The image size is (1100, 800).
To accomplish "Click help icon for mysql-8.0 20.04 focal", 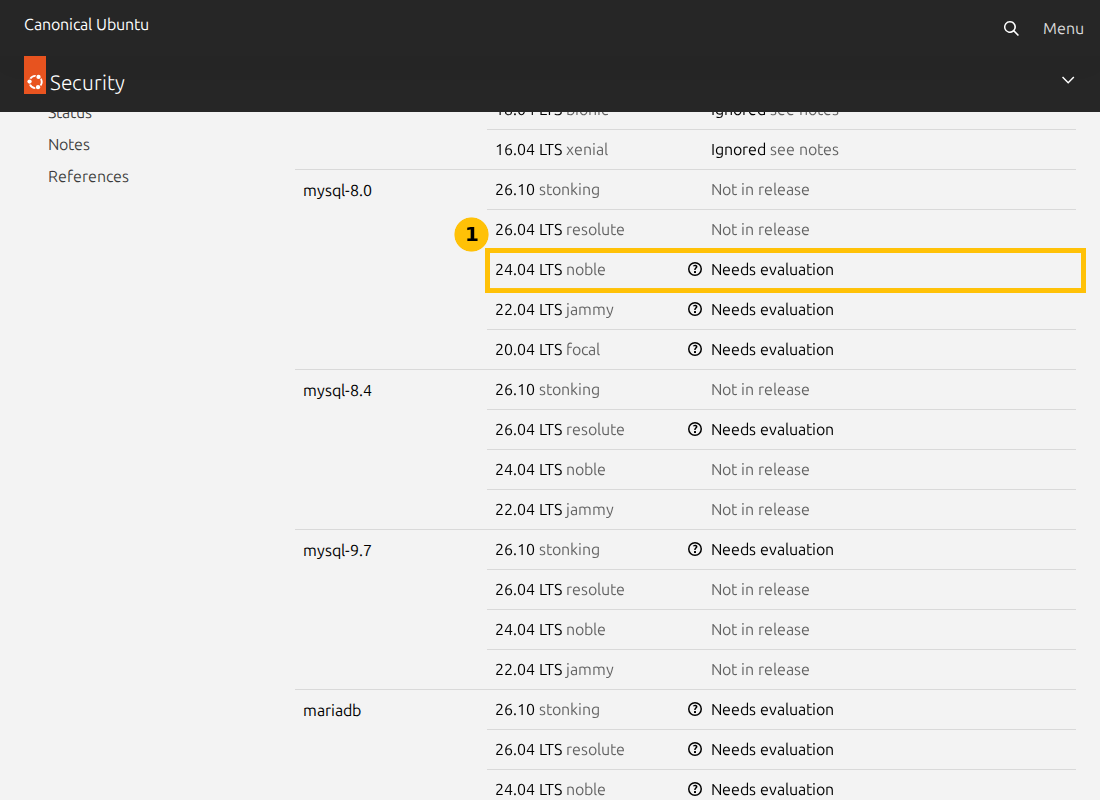I will (x=695, y=349).
